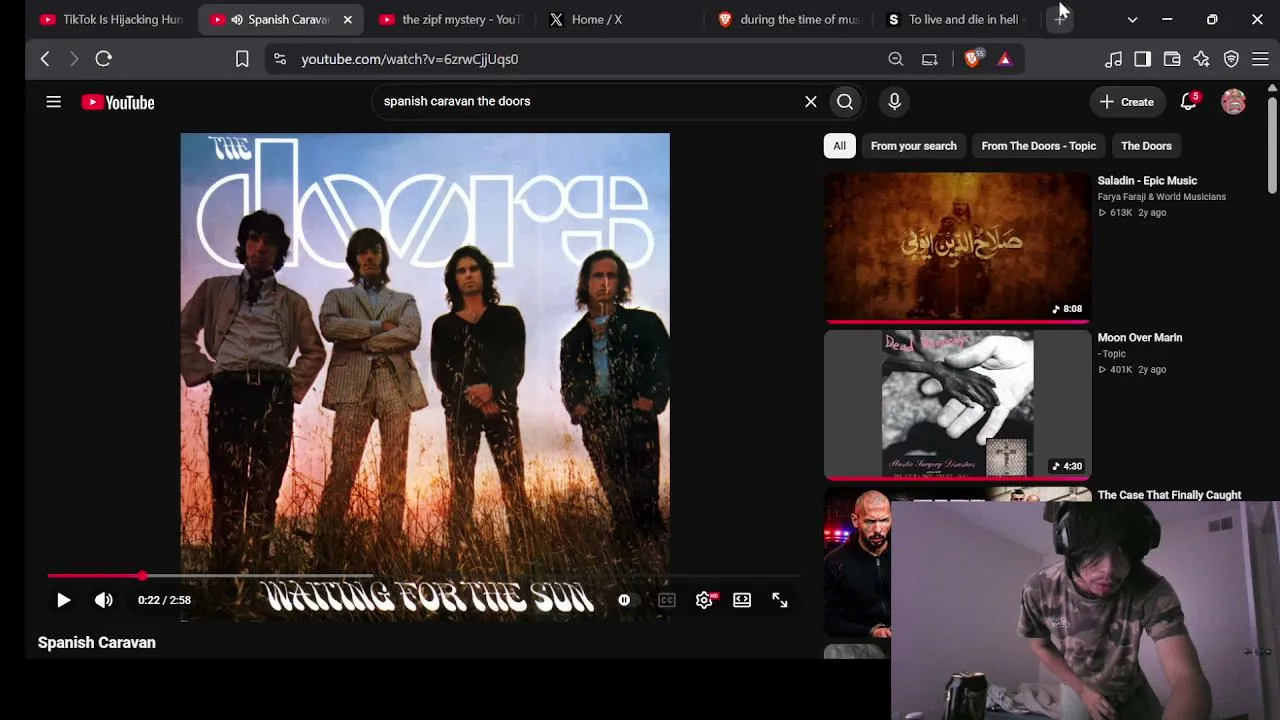Open Brave VPN shield icon
This screenshot has height=720, width=1280.
click(1231, 59)
